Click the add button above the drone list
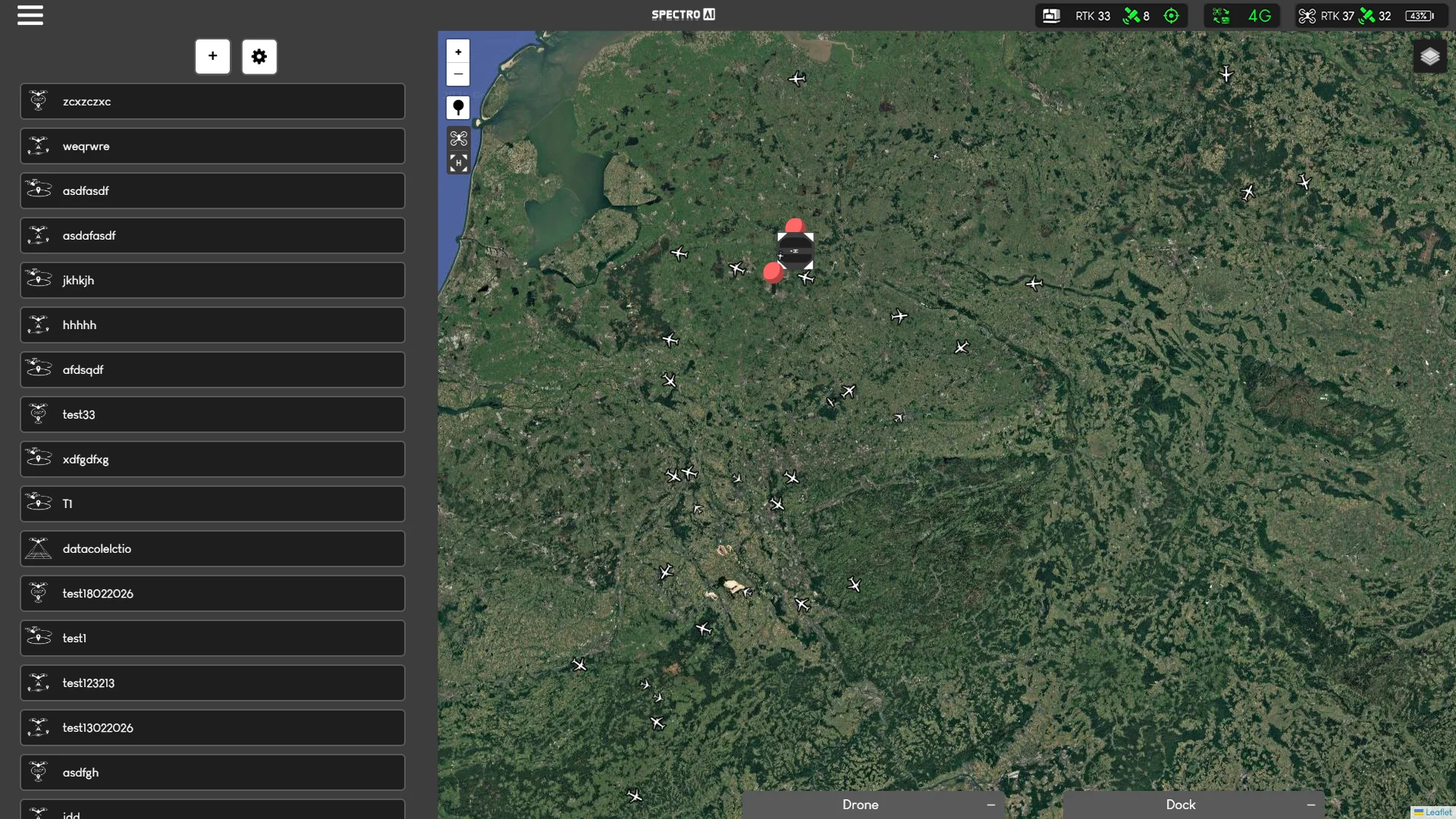Viewport: 1456px width, 819px height. (212, 56)
